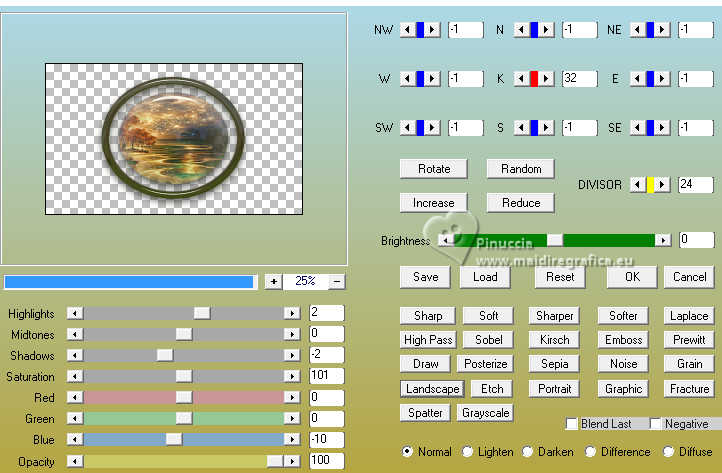The width and height of the screenshot is (722, 473).
Task: Decrease the NW kernel value arrow
Action: [407, 30]
